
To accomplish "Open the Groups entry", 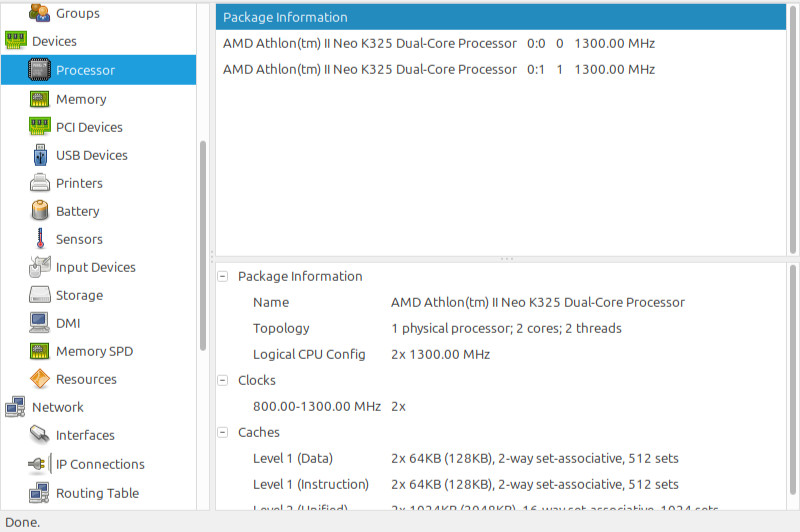I will tap(78, 13).
